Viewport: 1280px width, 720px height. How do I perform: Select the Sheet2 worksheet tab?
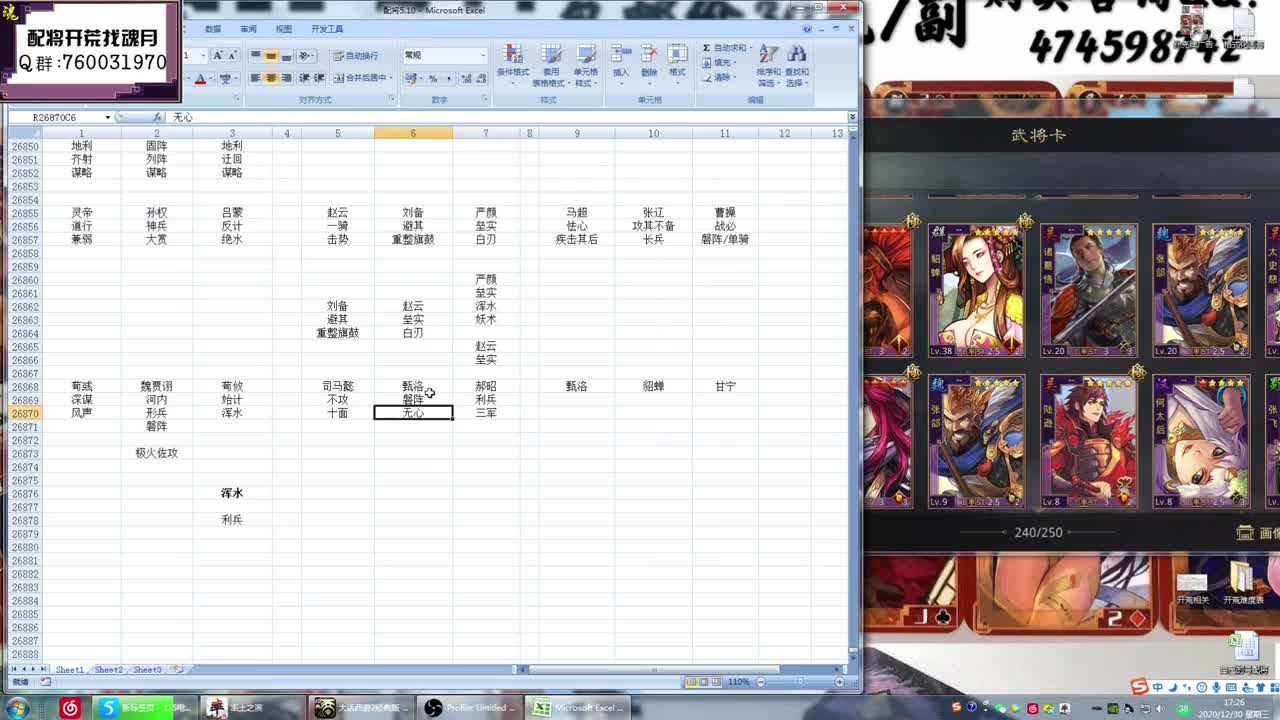point(108,670)
